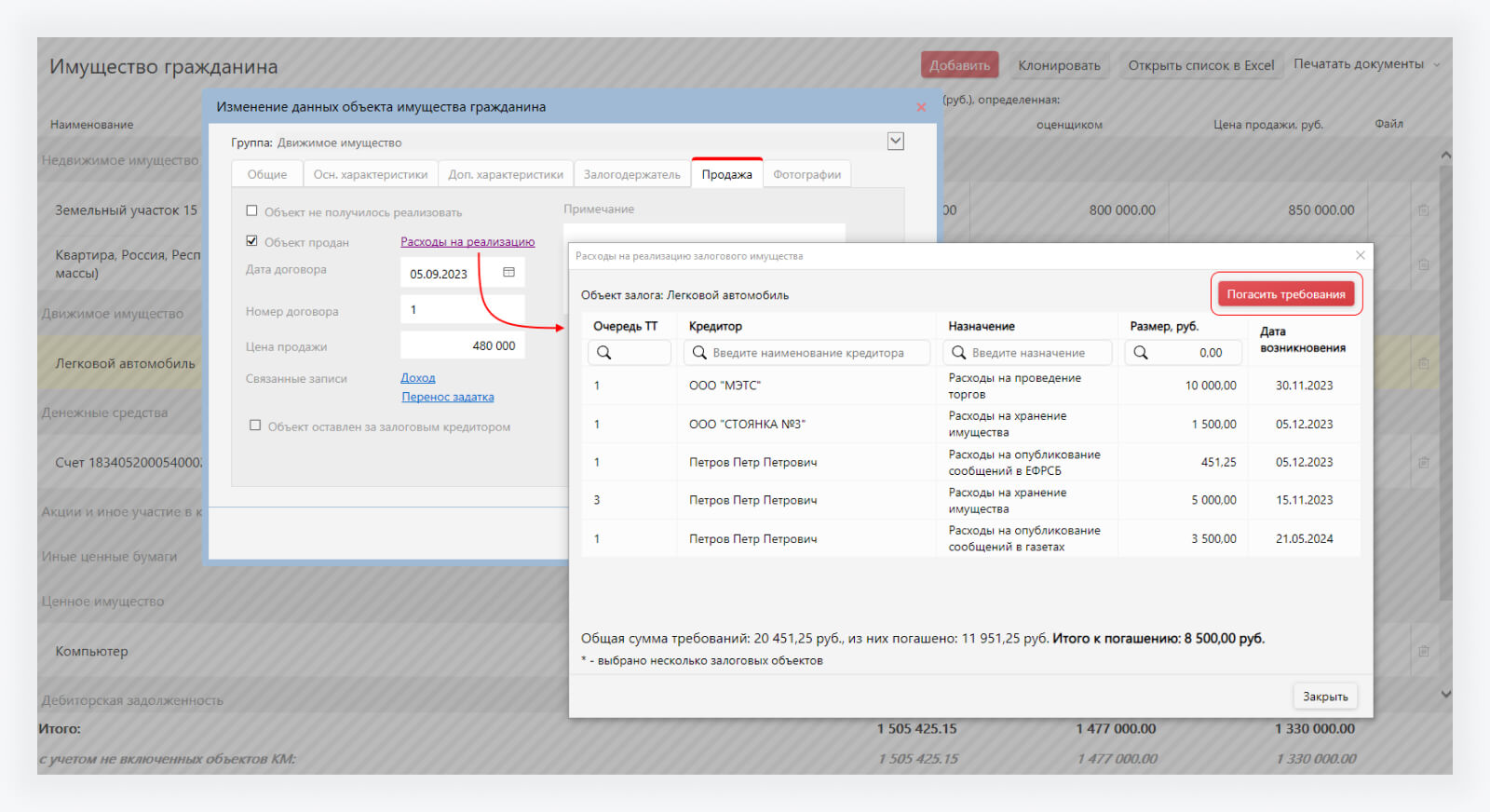Select the Продажа tab
Image resolution: width=1490 pixels, height=812 pixels.
(726, 173)
